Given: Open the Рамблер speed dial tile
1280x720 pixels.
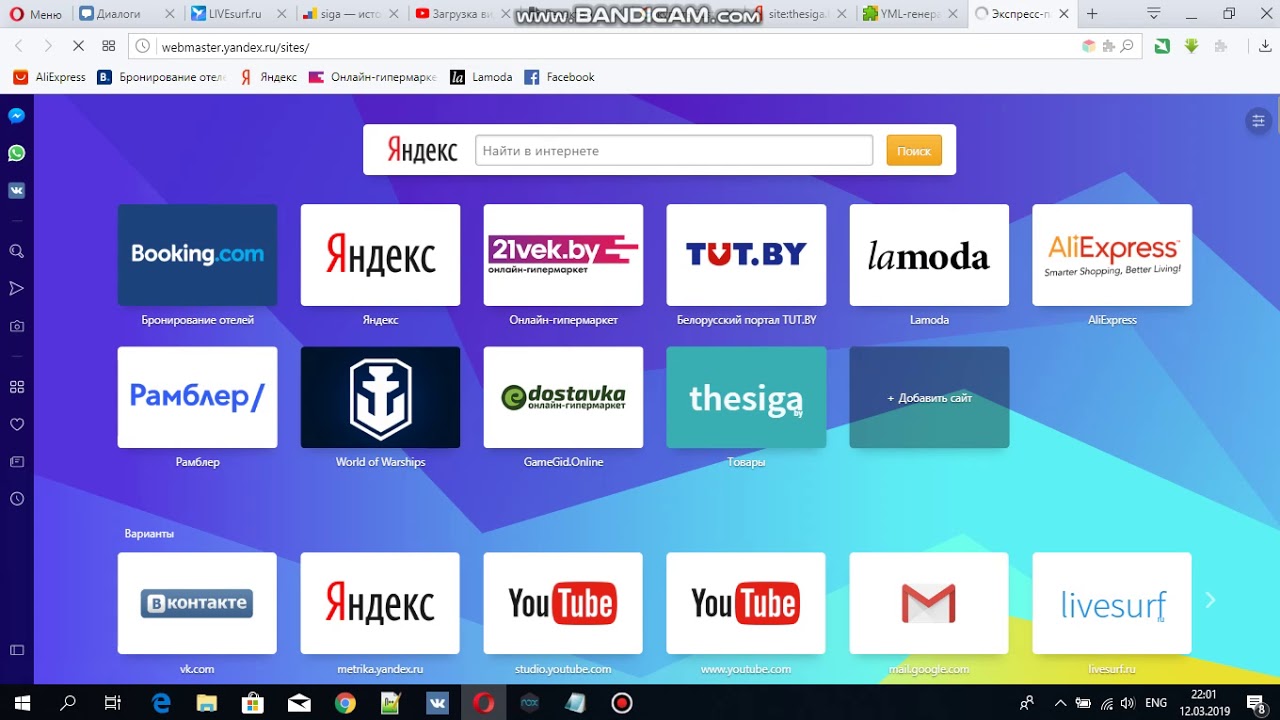Looking at the screenshot, I should (197, 397).
